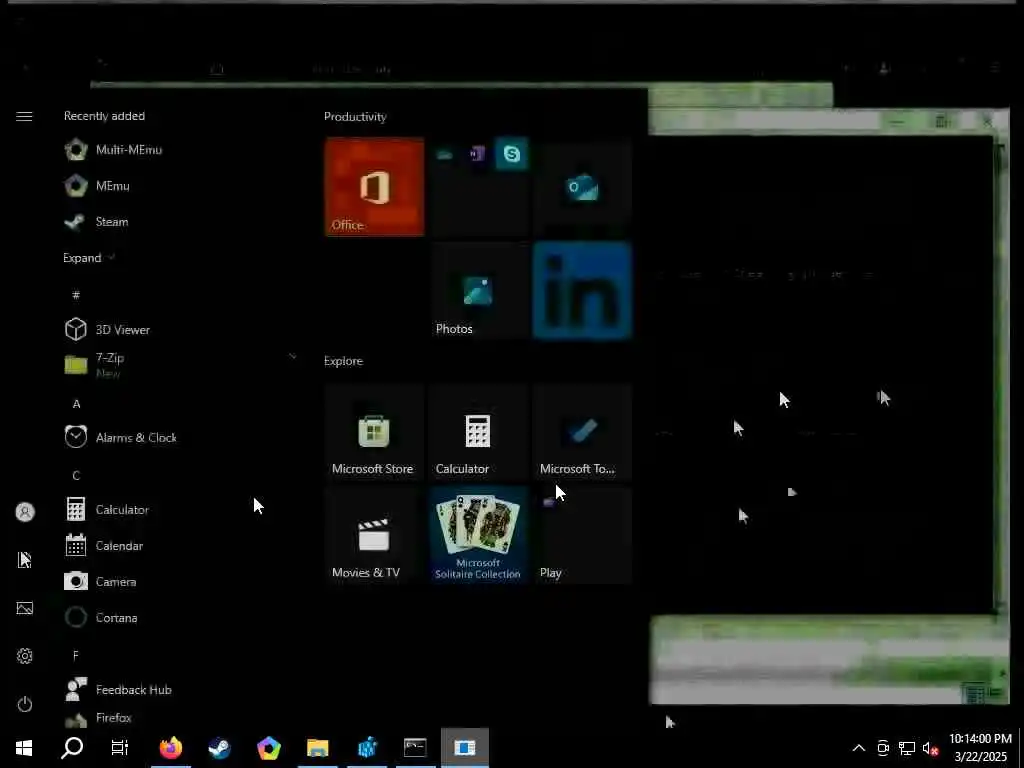Open the Power options
The height and width of the screenshot is (768, 1024).
coord(24,704)
